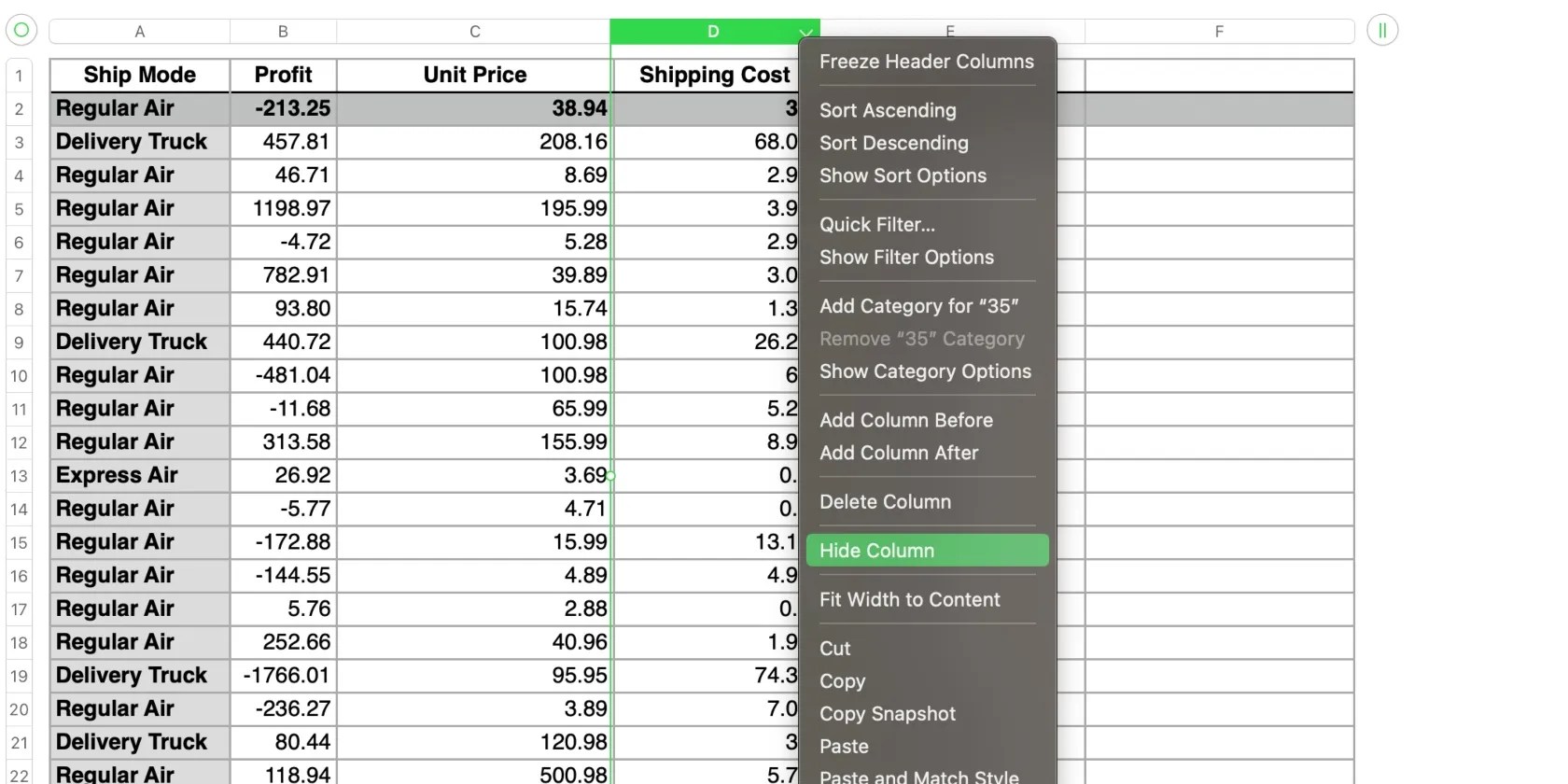Viewport: 1568px width, 784px height.
Task: Click the table handle circle top left
Action: pos(21,30)
